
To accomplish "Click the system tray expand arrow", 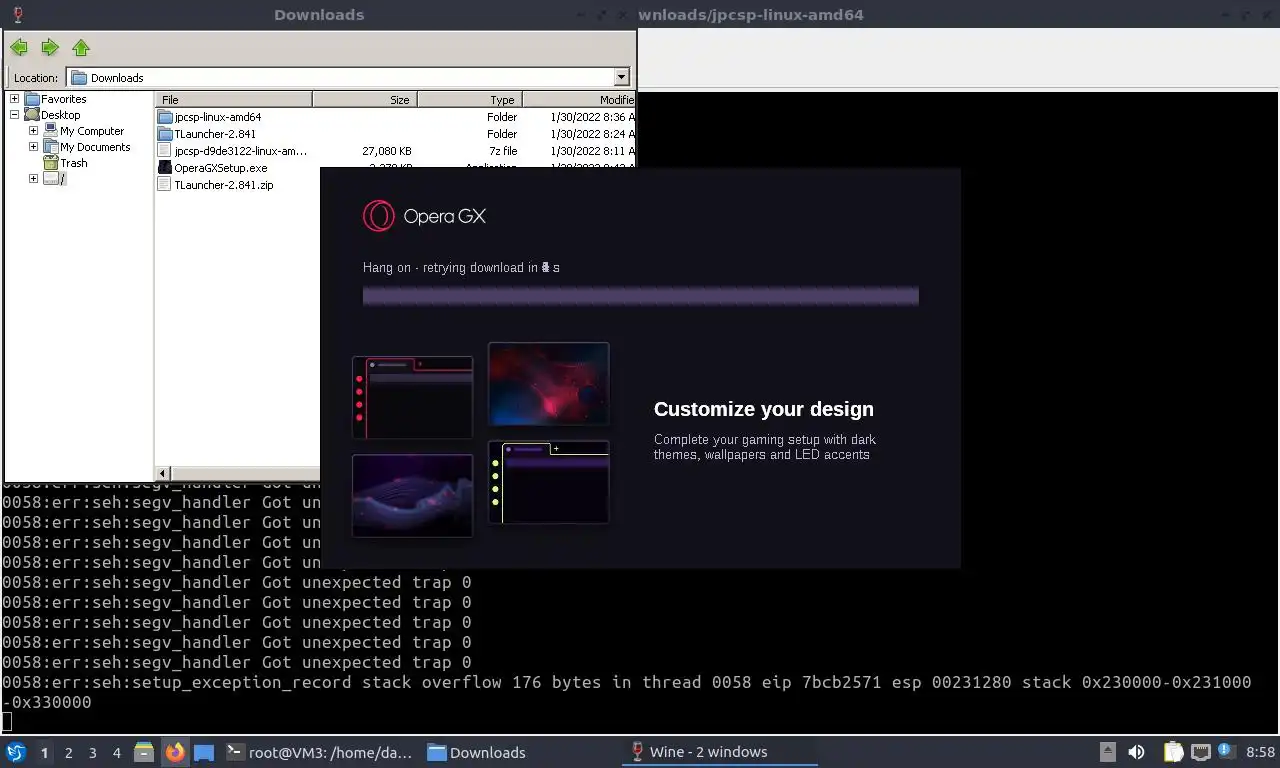I will tap(1108, 752).
